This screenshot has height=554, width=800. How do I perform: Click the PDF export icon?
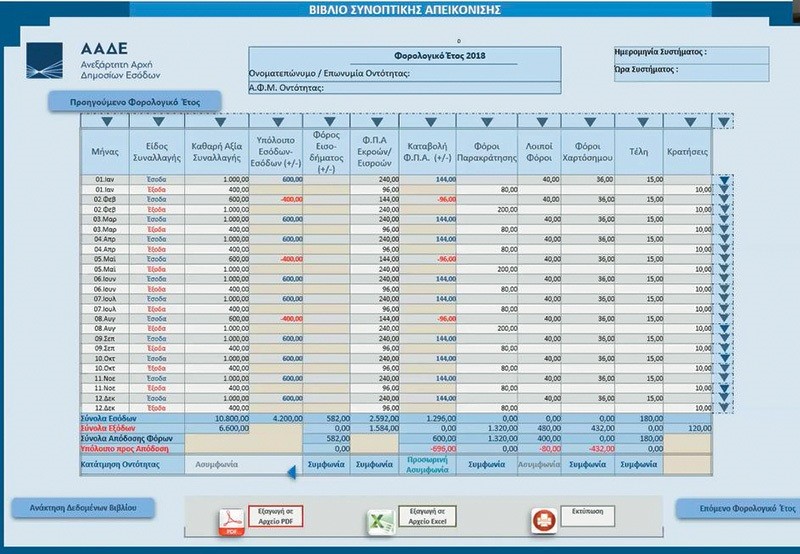coord(231,520)
